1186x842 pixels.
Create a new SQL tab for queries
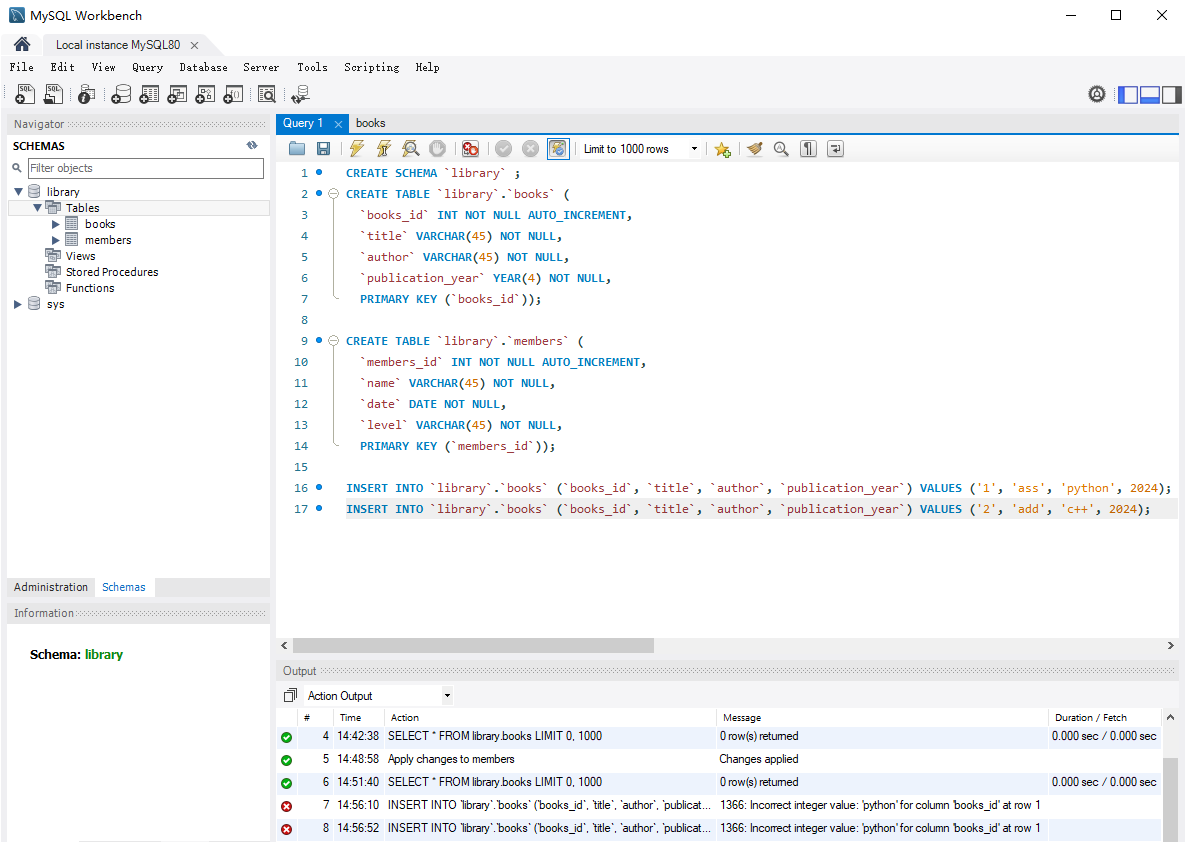[x=25, y=94]
